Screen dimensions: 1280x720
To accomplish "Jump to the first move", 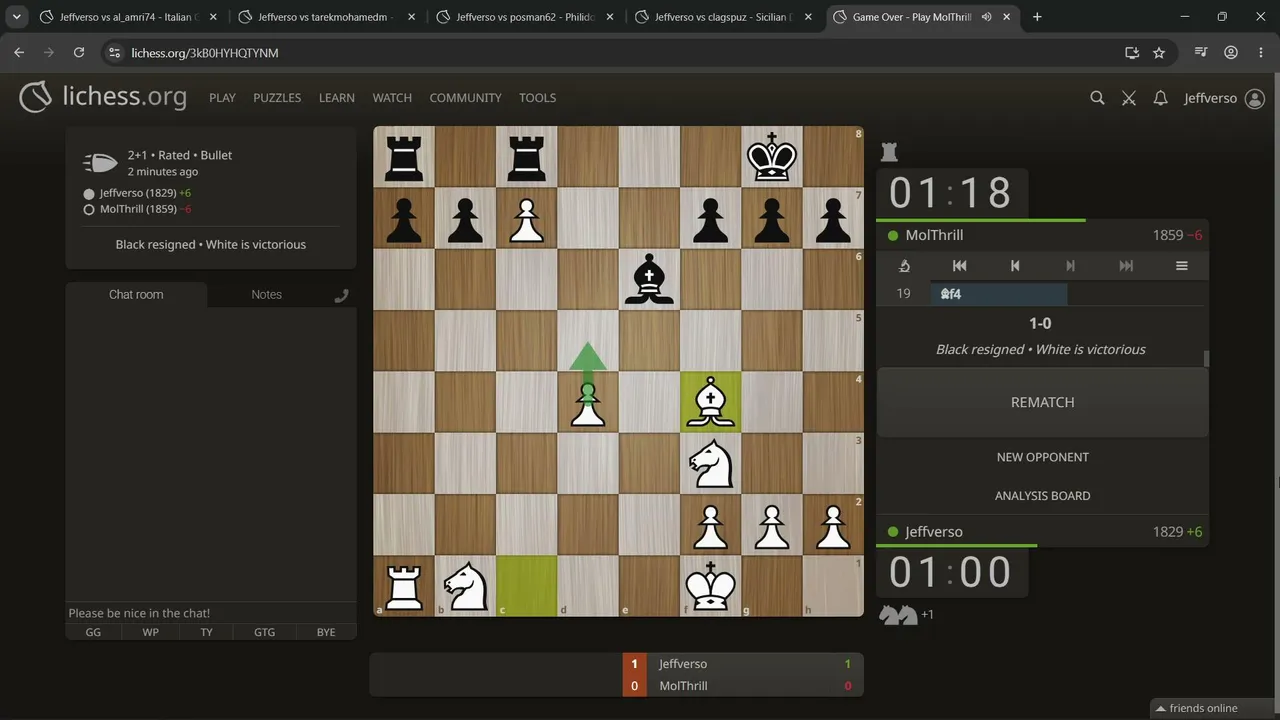I will click(x=959, y=266).
